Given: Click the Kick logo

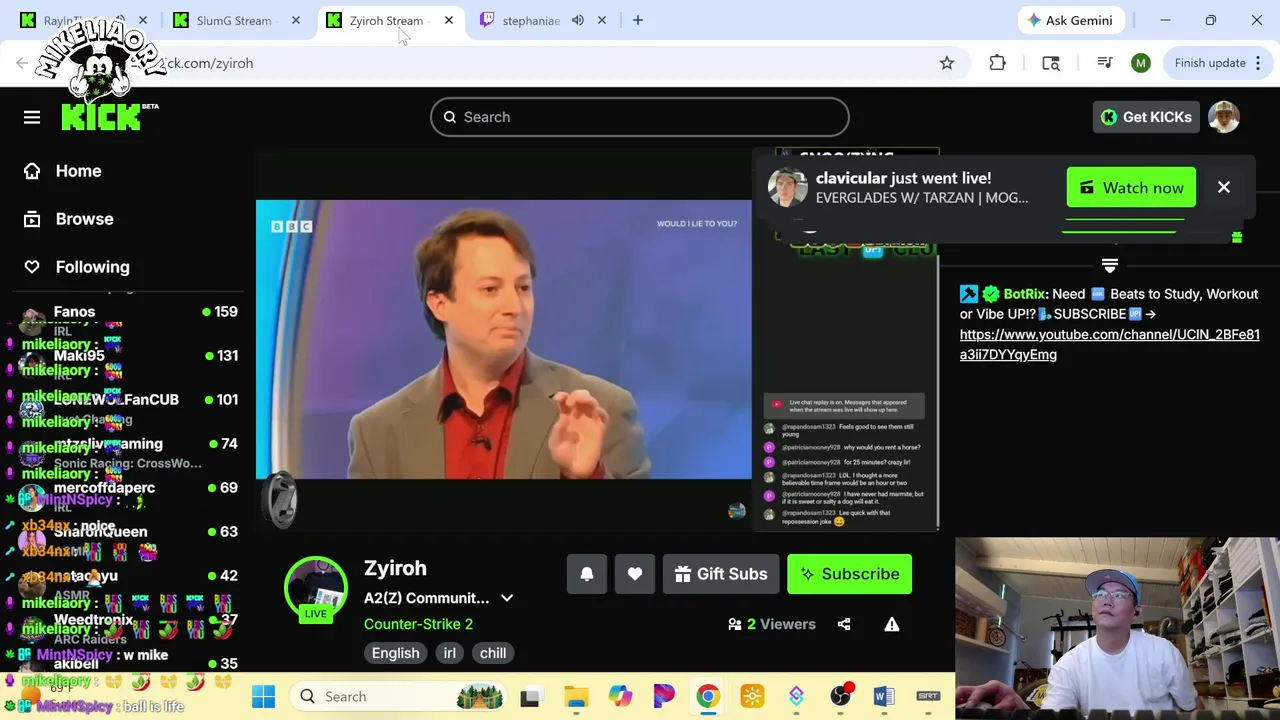Looking at the screenshot, I should pyautogui.click(x=102, y=117).
